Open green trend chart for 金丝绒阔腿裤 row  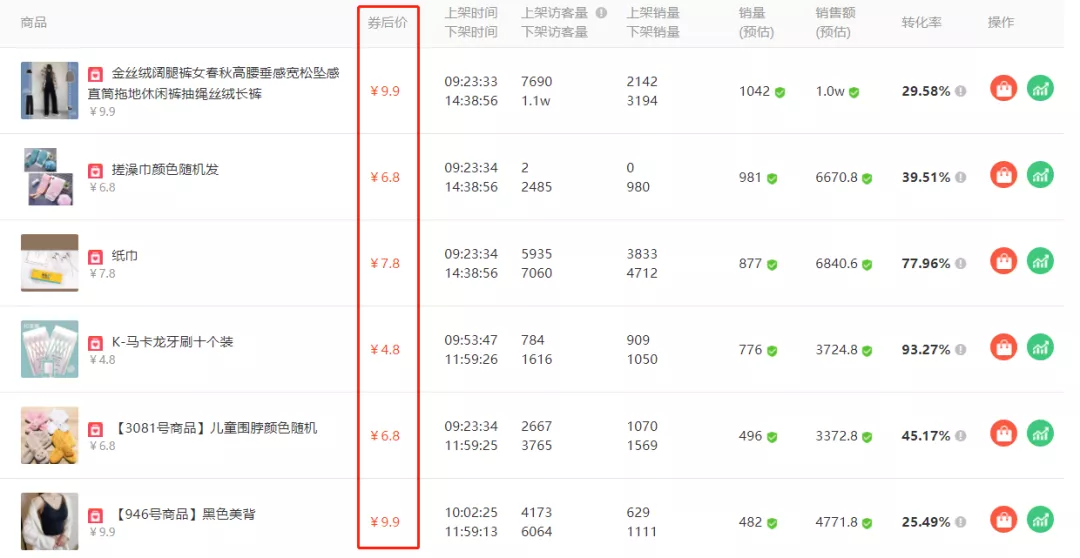click(x=1041, y=88)
